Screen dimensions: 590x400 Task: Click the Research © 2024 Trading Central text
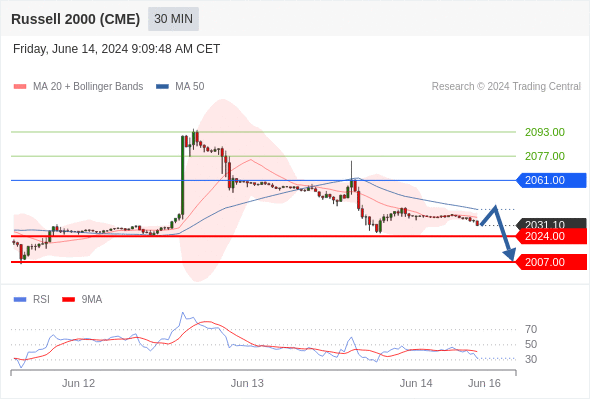[x=506, y=87]
